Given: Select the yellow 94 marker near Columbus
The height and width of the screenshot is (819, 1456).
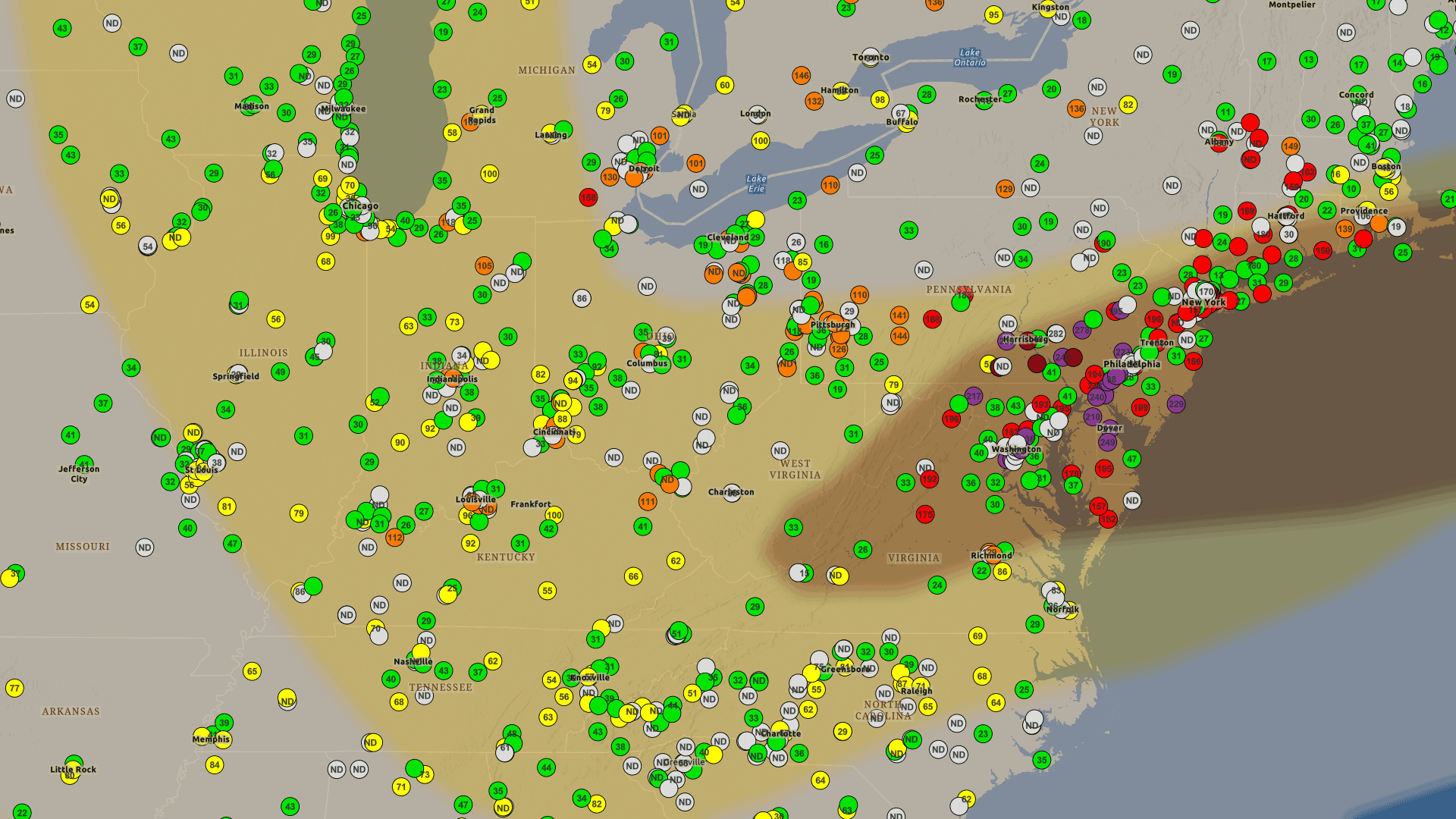Looking at the screenshot, I should click(x=573, y=381).
